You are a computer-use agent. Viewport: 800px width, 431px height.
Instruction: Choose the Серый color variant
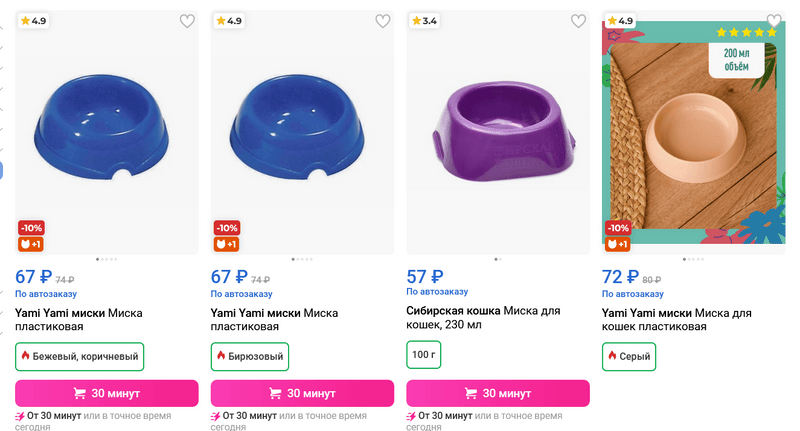[x=629, y=355]
